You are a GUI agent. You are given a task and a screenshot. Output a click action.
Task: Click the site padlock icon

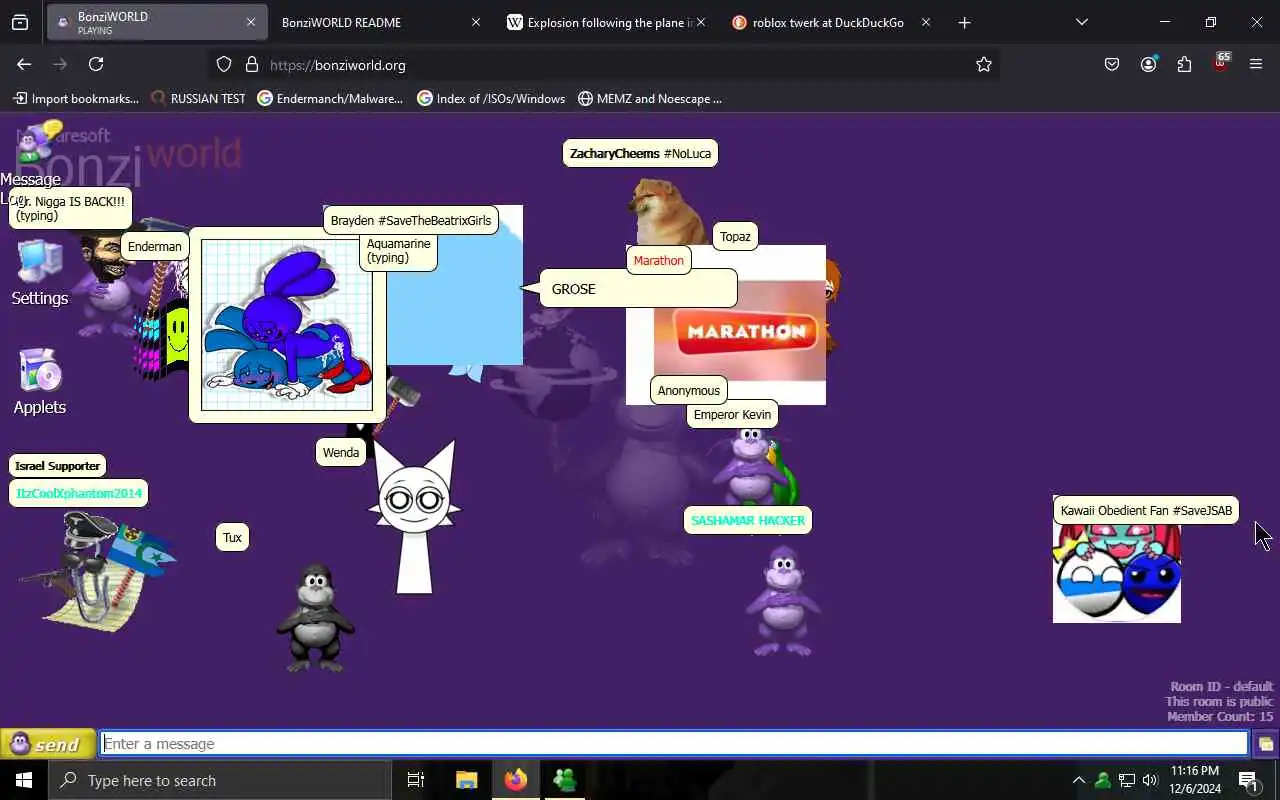(x=252, y=64)
